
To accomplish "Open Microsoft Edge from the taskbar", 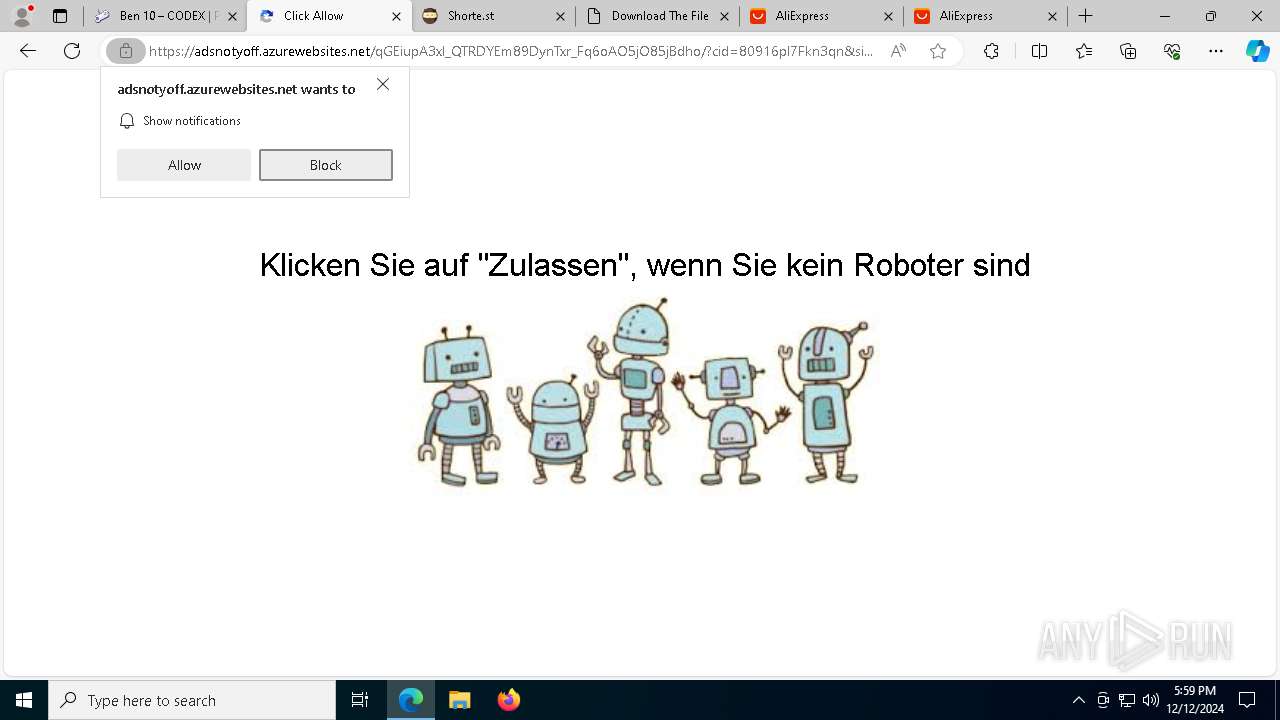I will click(x=411, y=700).
